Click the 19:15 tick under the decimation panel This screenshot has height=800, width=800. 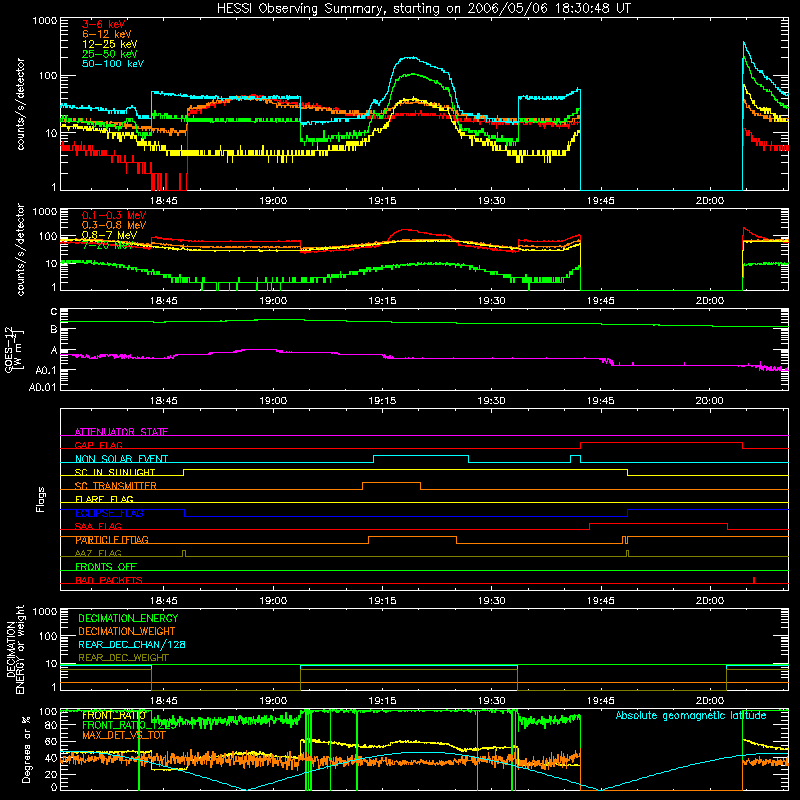382,701
